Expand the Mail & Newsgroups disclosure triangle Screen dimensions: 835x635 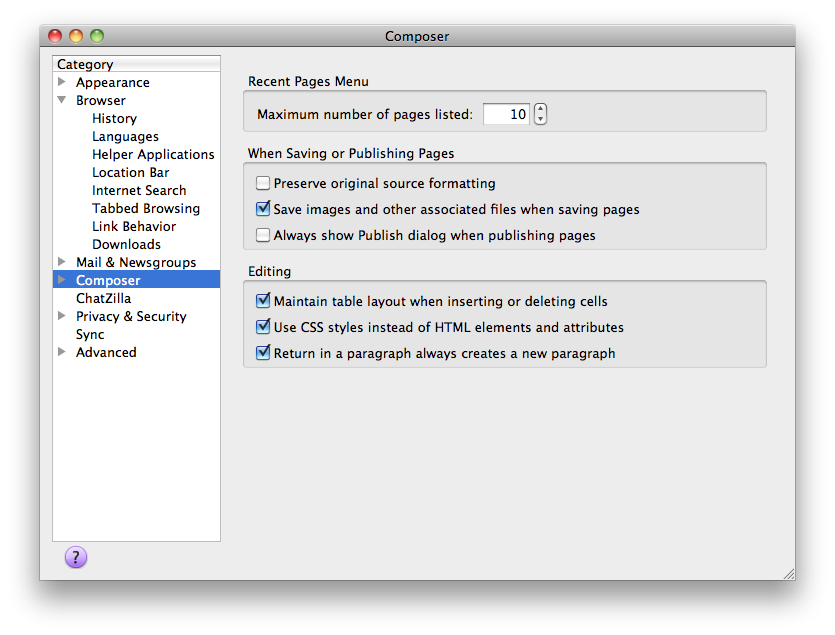[x=62, y=262]
